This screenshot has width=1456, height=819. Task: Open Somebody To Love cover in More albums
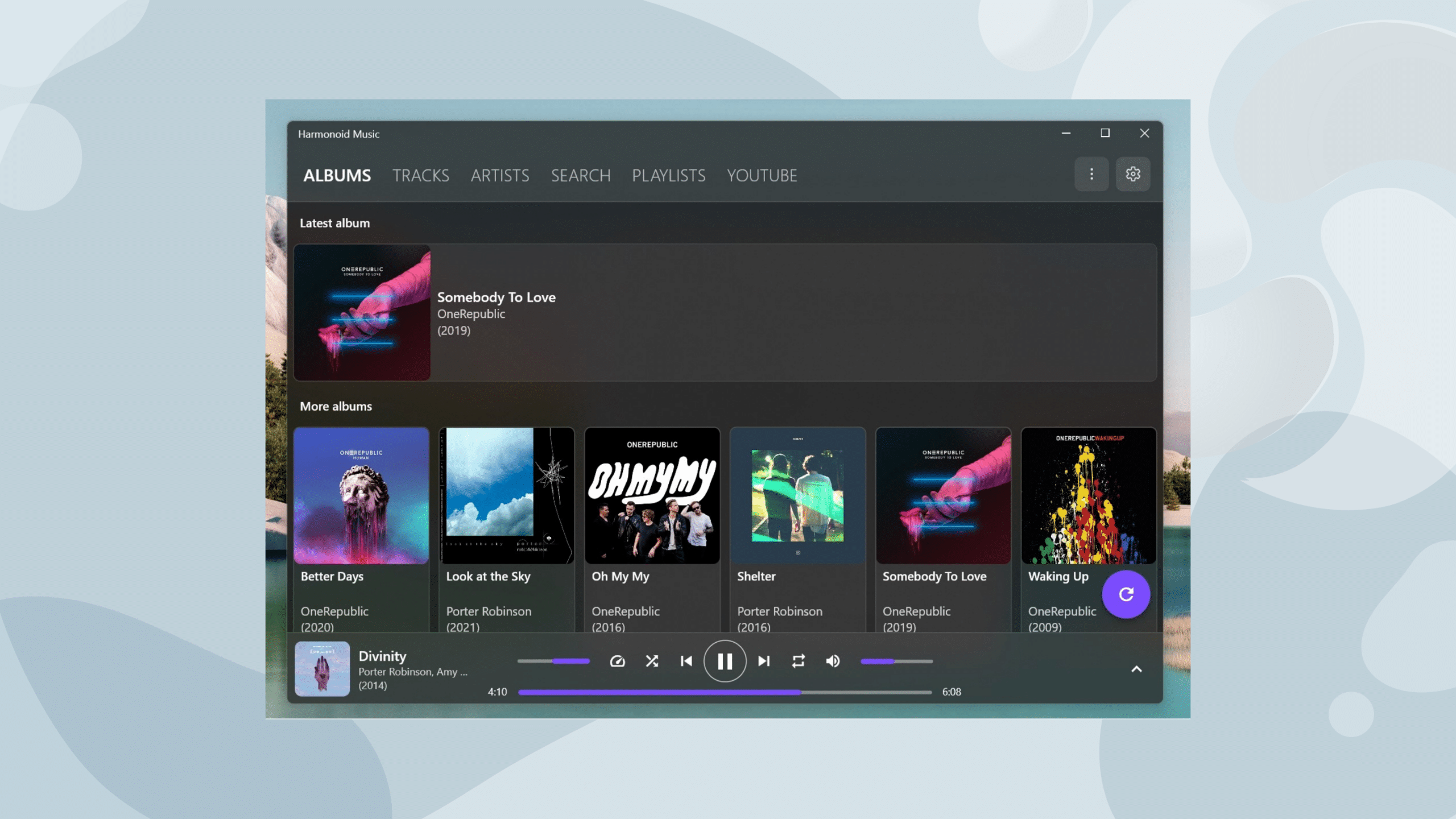(944, 495)
